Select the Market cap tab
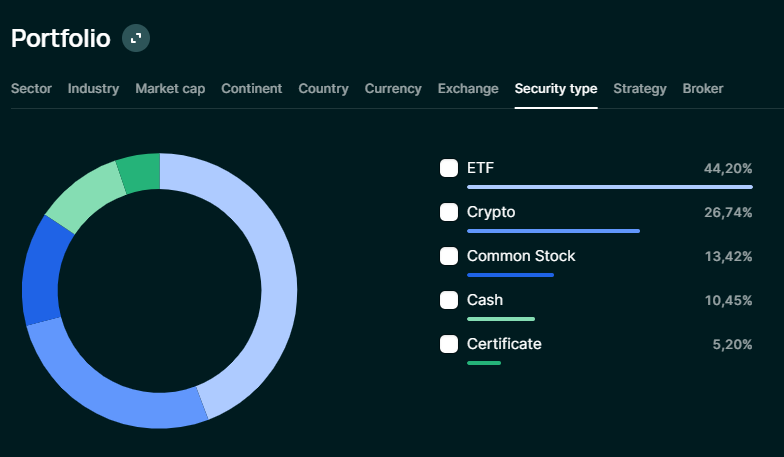Image resolution: width=784 pixels, height=457 pixels. point(170,88)
